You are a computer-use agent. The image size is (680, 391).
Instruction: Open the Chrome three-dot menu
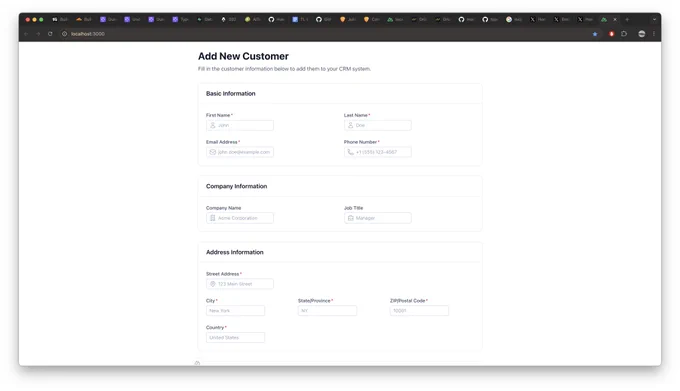pyautogui.click(x=654, y=34)
